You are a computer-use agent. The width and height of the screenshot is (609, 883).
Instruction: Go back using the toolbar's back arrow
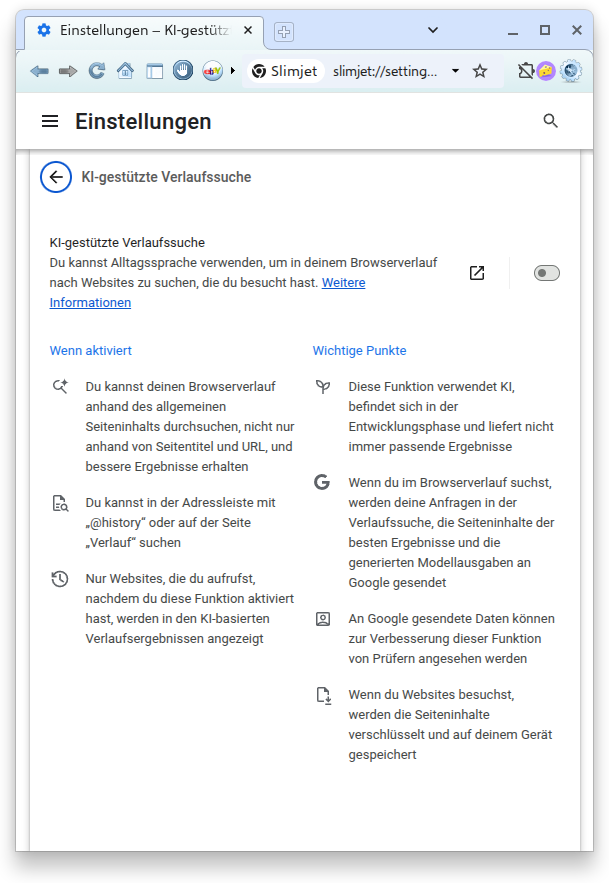[39, 71]
